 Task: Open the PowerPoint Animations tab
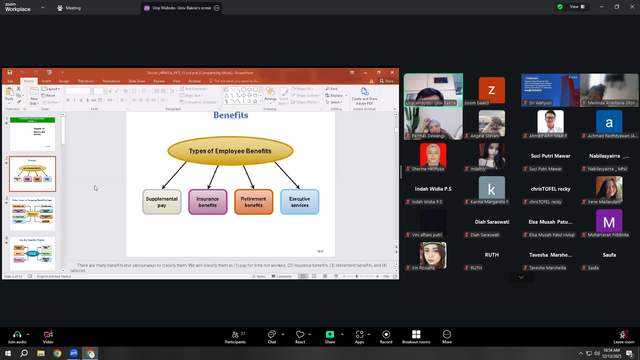pyautogui.click(x=111, y=81)
